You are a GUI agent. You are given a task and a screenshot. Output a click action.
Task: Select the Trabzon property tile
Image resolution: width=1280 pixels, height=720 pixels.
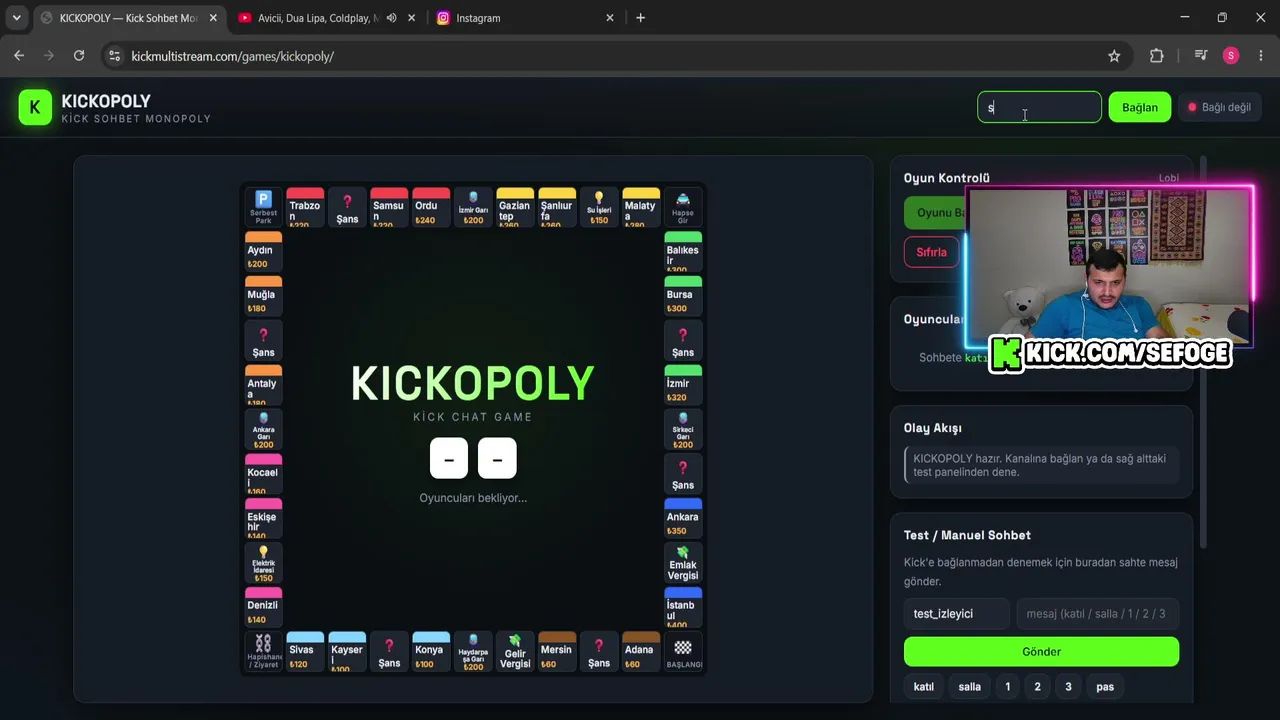pos(305,207)
